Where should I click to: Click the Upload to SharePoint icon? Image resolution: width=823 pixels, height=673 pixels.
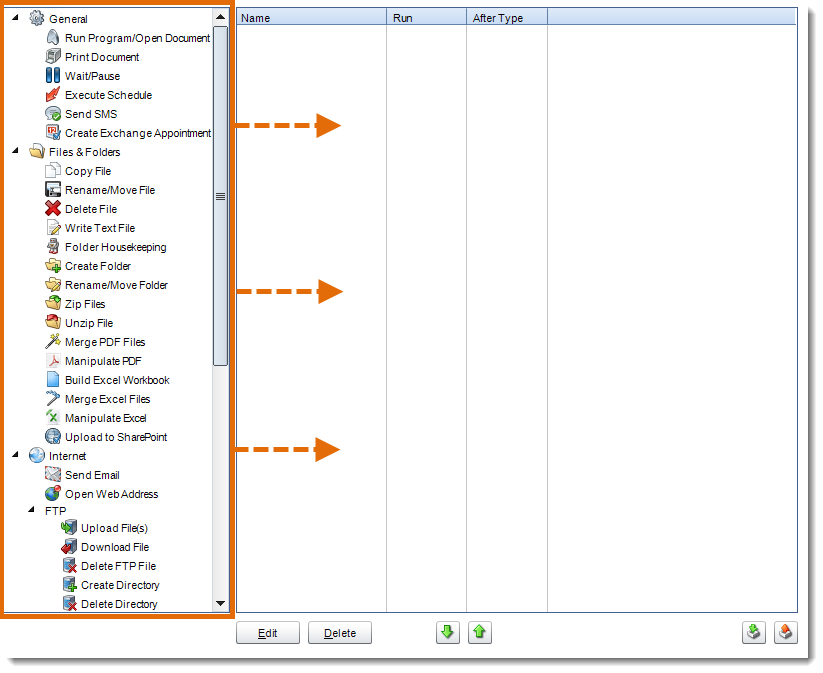click(x=53, y=437)
